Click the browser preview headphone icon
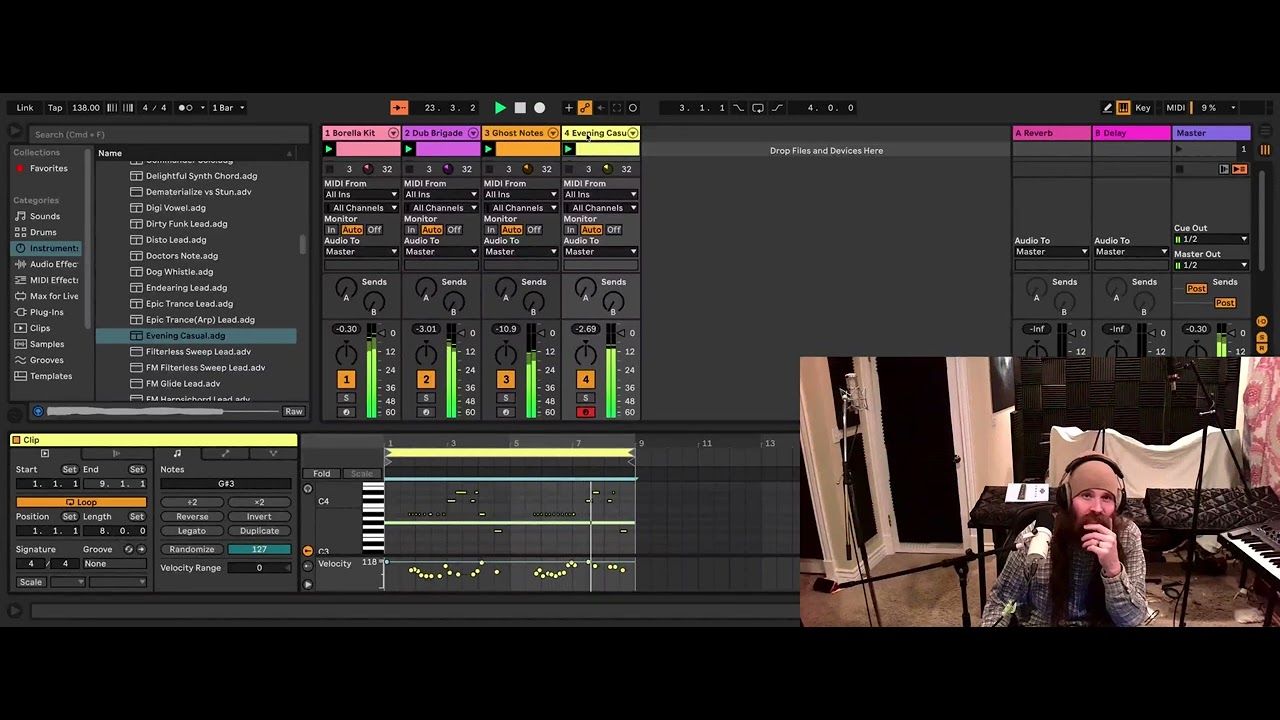This screenshot has height=720, width=1280. click(x=38, y=411)
